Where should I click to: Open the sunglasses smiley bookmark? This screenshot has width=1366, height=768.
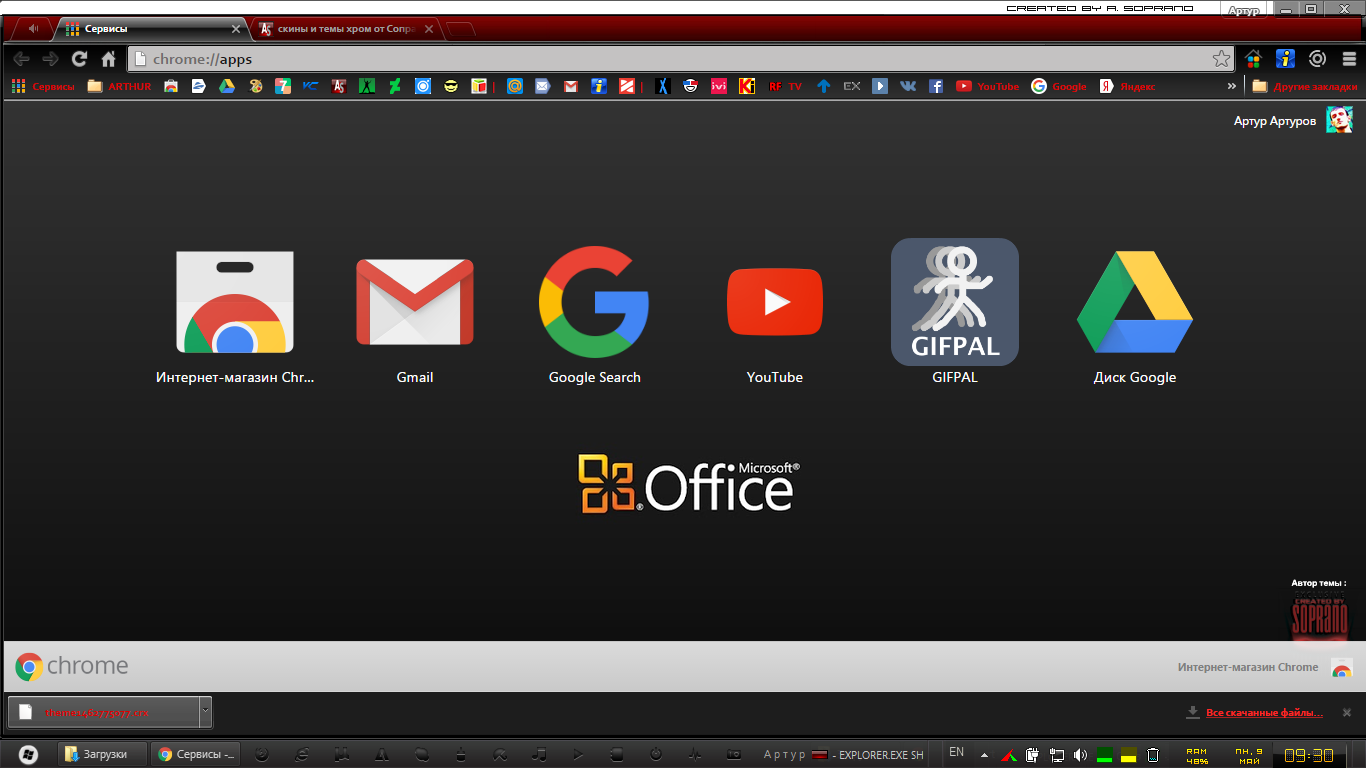[x=451, y=87]
